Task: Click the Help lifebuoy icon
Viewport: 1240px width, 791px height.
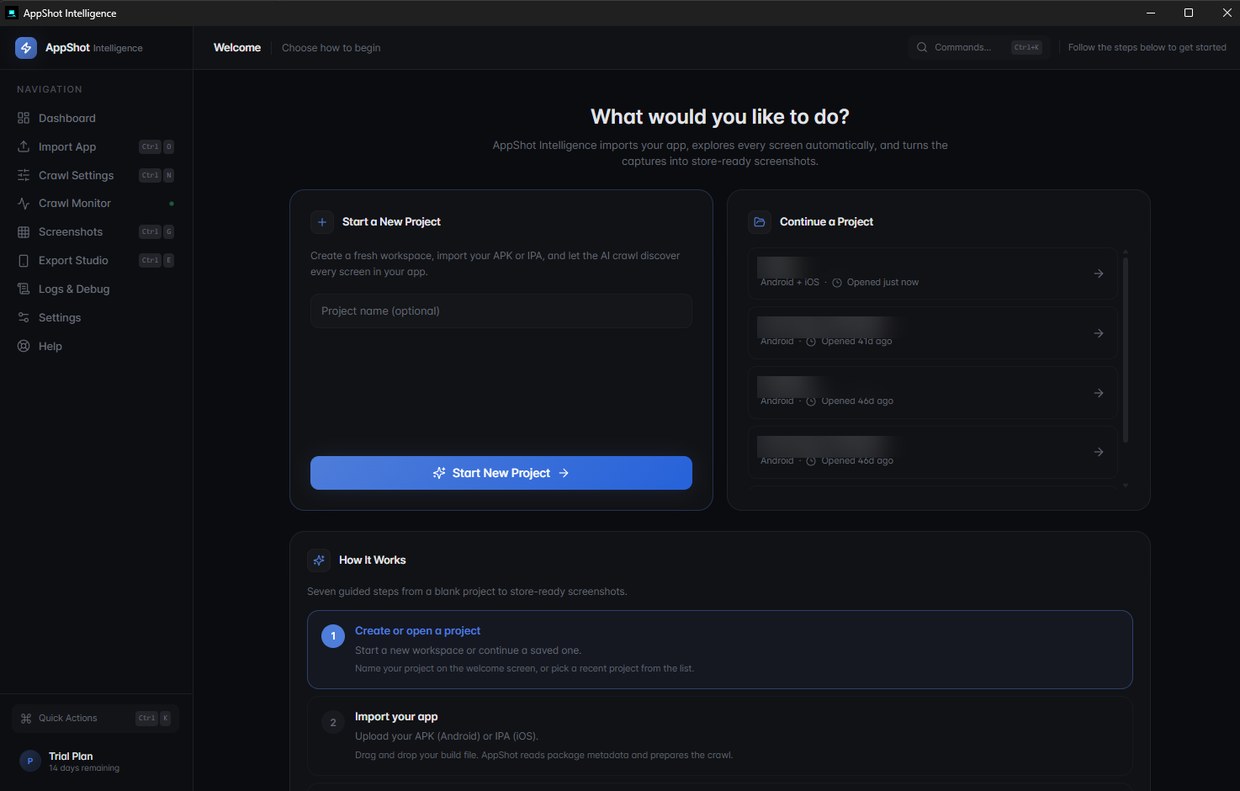Action: click(x=24, y=346)
